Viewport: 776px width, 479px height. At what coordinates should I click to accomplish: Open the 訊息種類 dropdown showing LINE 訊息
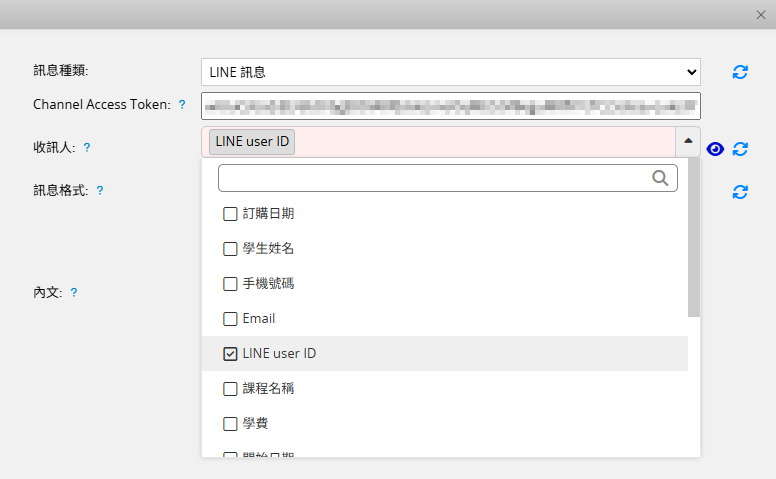450,72
